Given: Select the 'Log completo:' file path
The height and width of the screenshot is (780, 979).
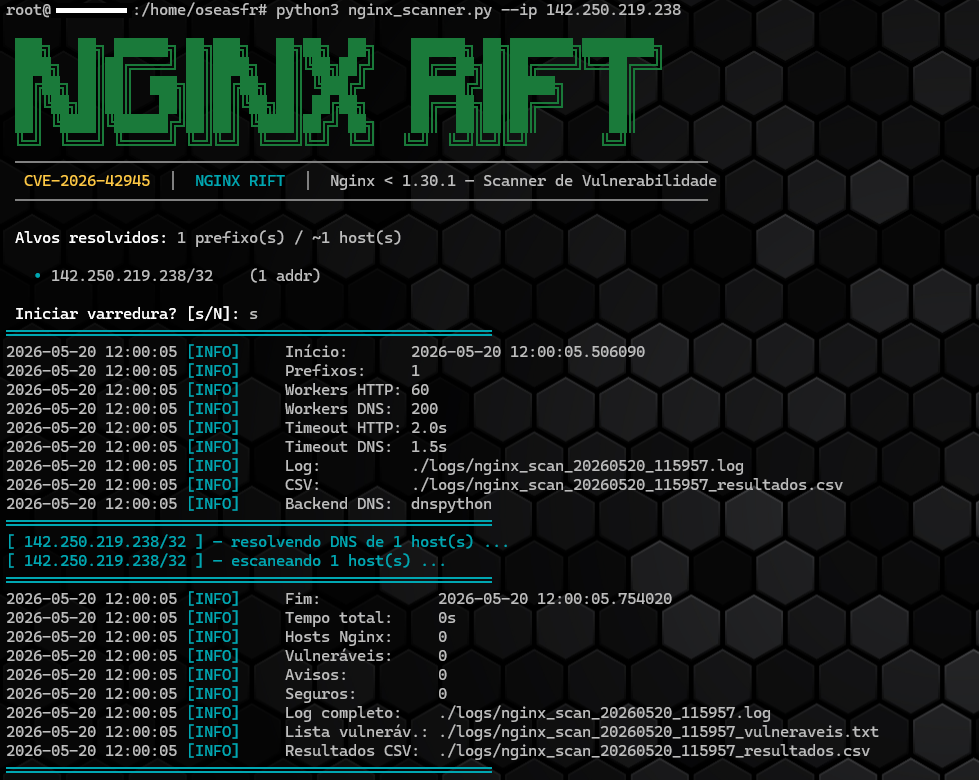Looking at the screenshot, I should click(x=604, y=713).
